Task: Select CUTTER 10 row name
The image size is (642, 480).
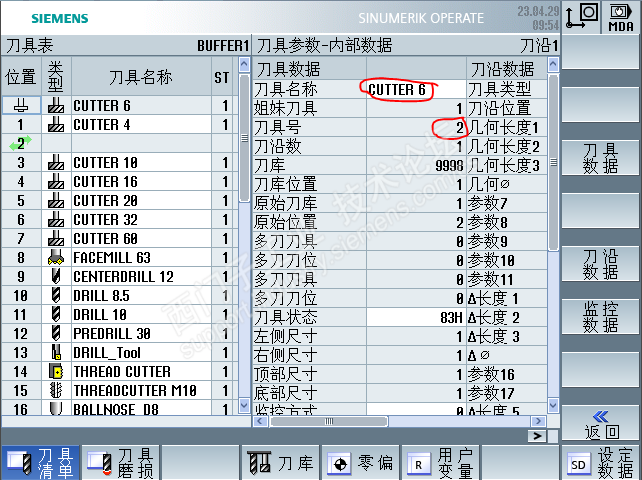Action: tap(105, 163)
